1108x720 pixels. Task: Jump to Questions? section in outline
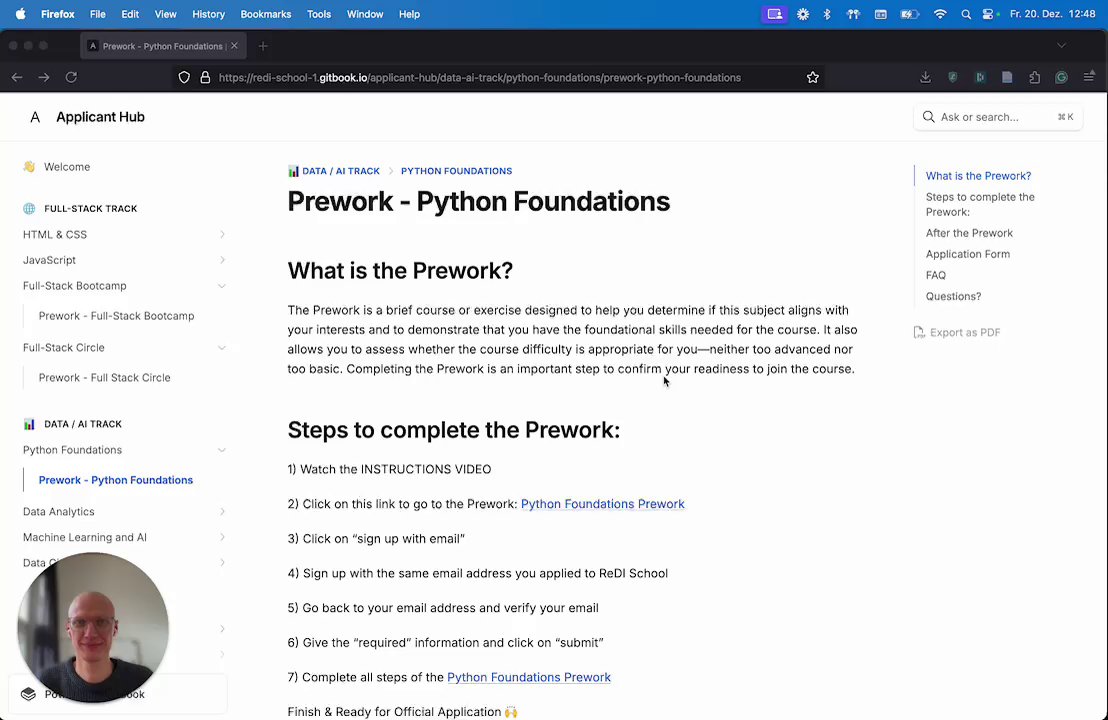pos(953,297)
